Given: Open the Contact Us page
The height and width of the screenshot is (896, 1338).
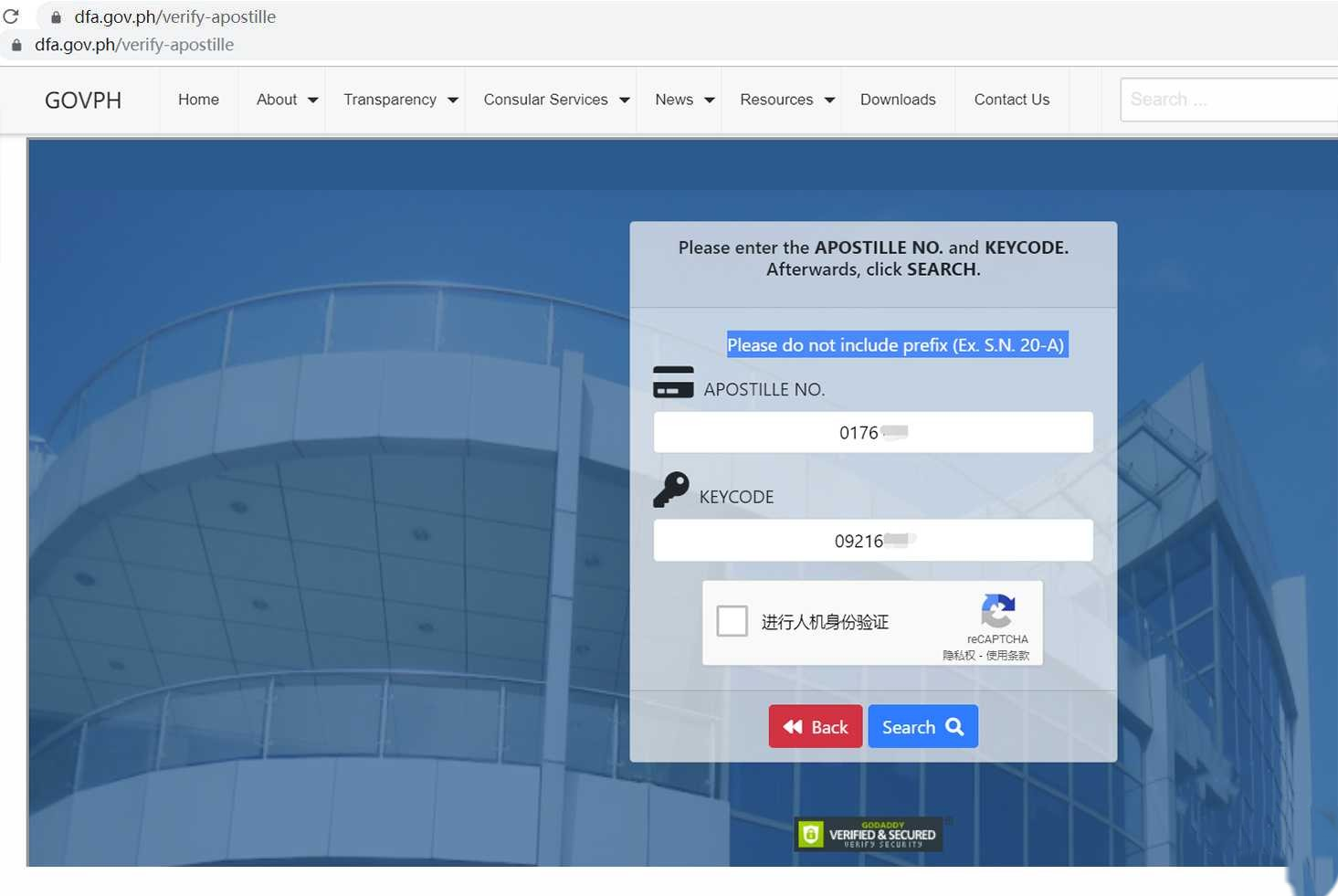Looking at the screenshot, I should [1011, 100].
